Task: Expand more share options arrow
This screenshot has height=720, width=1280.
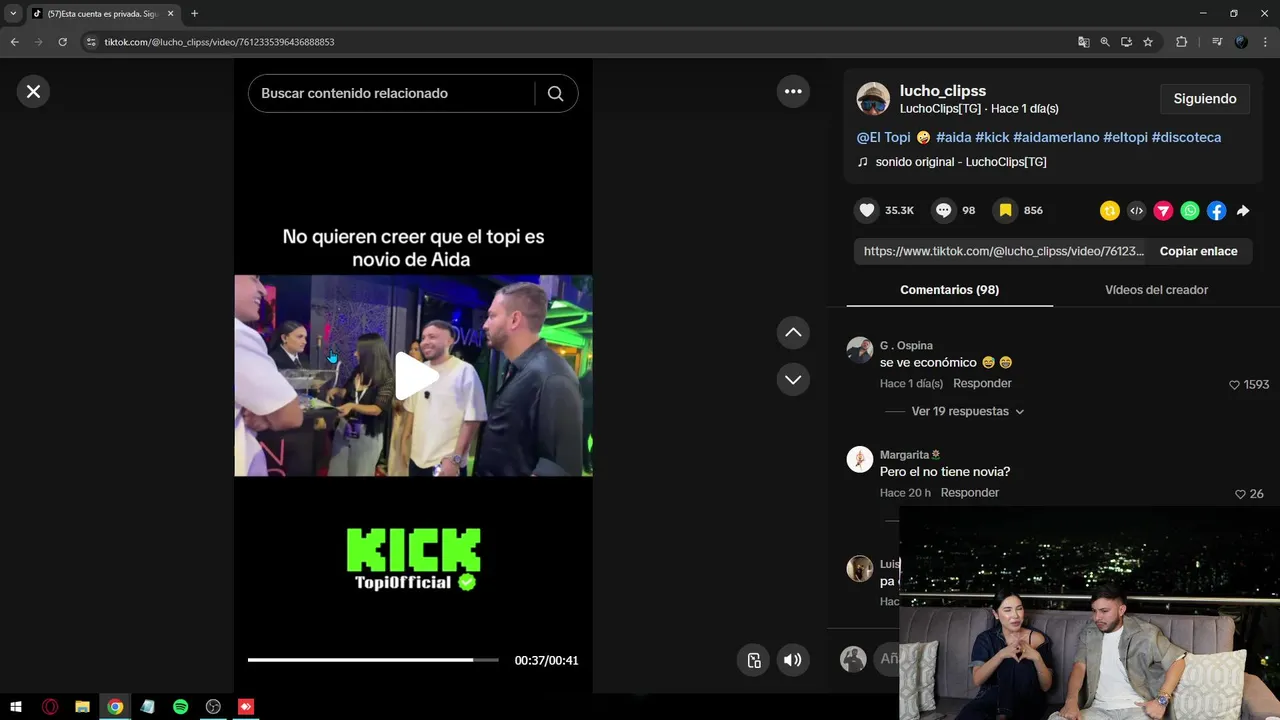Action: click(x=1243, y=210)
